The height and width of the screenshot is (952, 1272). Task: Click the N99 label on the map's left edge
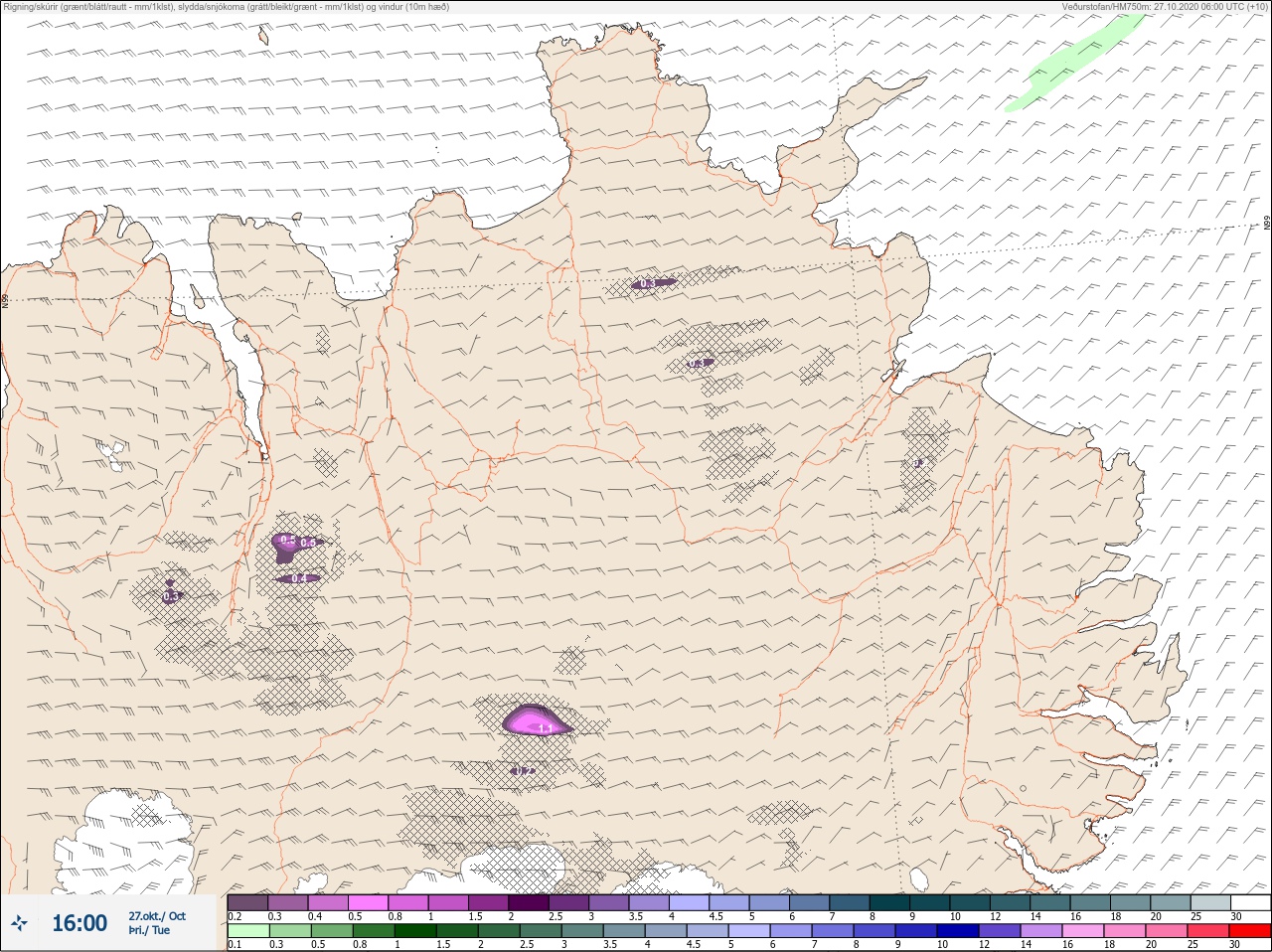coord(5,299)
